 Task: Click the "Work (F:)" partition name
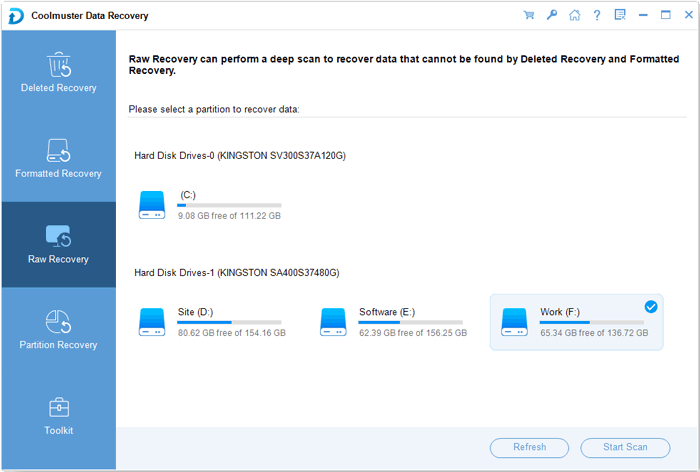[560, 312]
